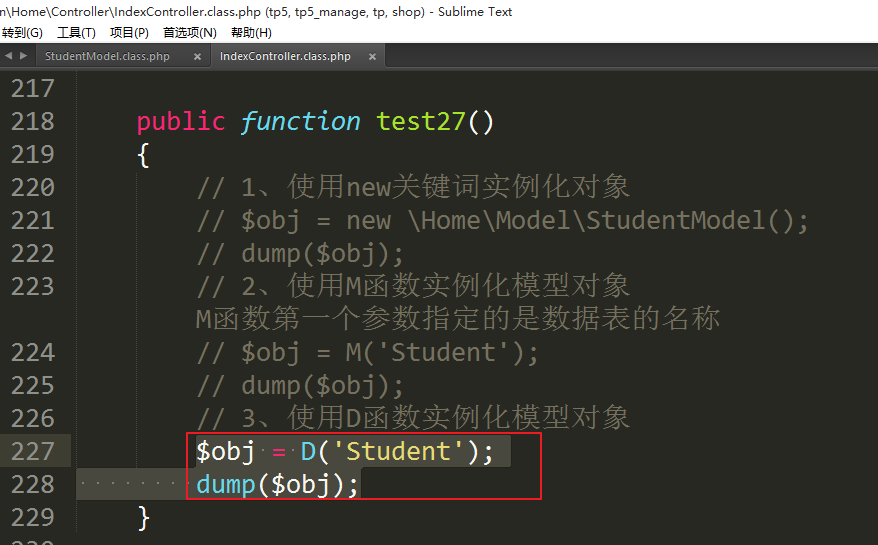
Task: Switch to the StudentModel.class.php tab
Action: pos(108,57)
